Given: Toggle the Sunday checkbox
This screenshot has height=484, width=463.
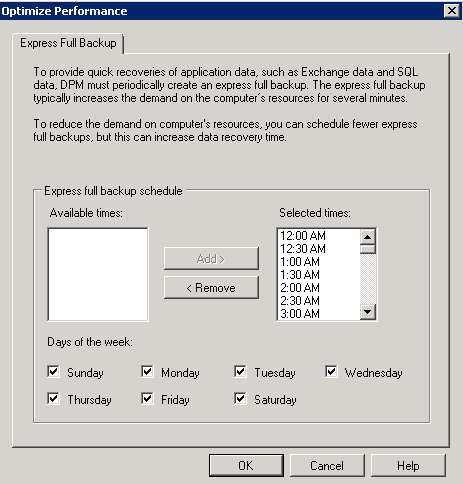Looking at the screenshot, I should 53,371.
